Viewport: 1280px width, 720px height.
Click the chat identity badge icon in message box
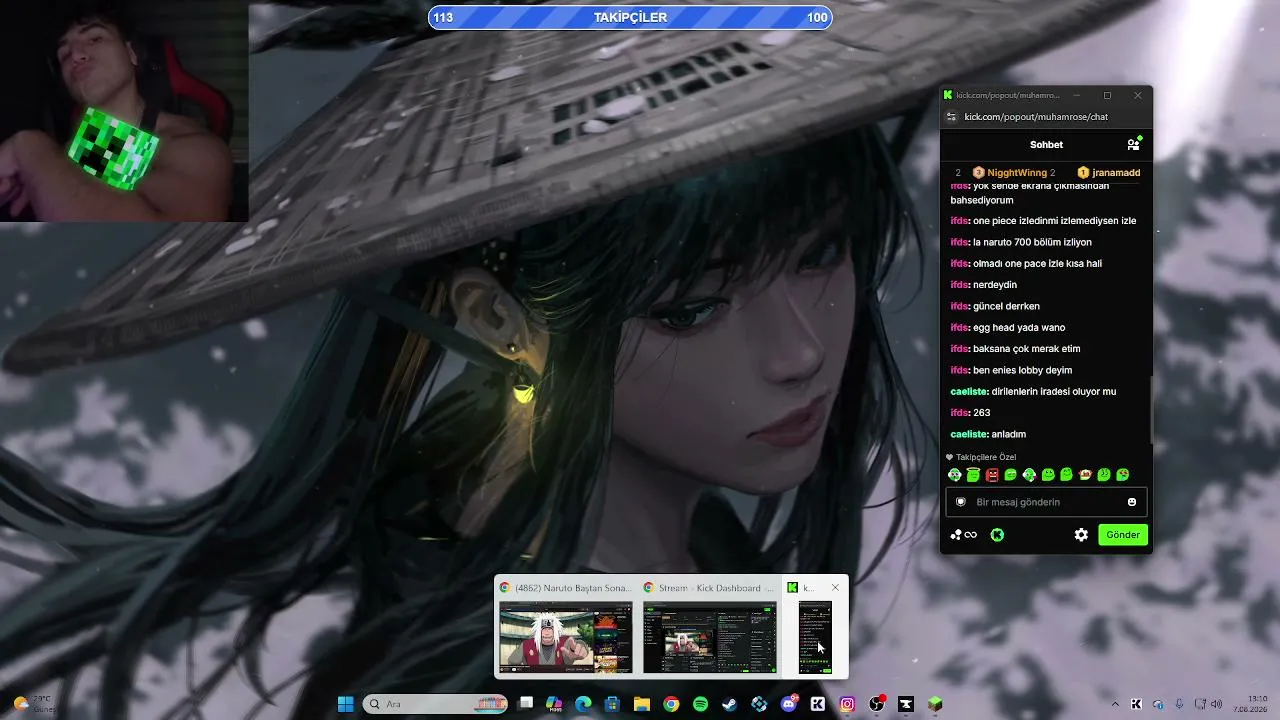click(x=961, y=502)
